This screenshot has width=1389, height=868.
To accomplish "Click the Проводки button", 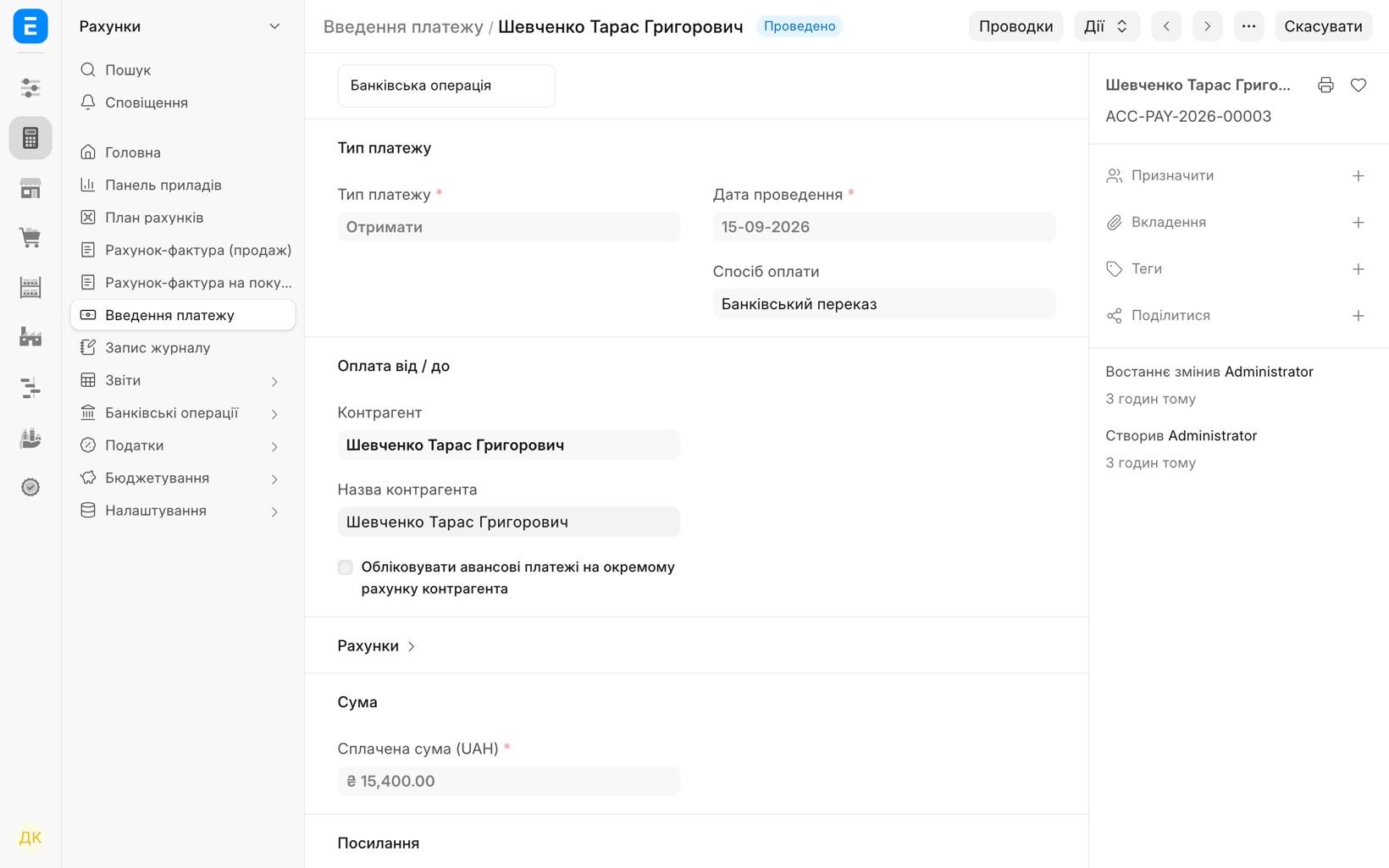I will pyautogui.click(x=1015, y=26).
